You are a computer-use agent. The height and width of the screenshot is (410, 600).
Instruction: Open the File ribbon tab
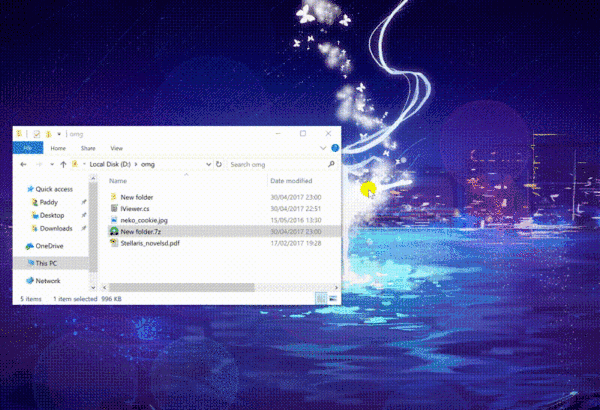[x=28, y=148]
